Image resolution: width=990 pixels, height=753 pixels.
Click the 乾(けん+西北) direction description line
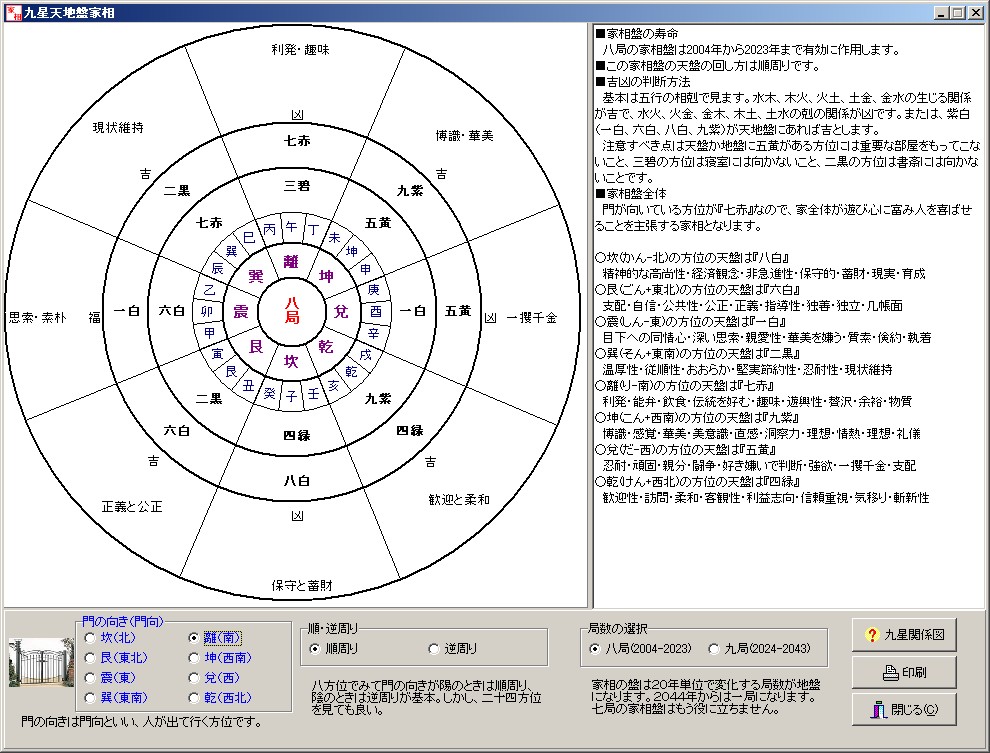point(697,482)
